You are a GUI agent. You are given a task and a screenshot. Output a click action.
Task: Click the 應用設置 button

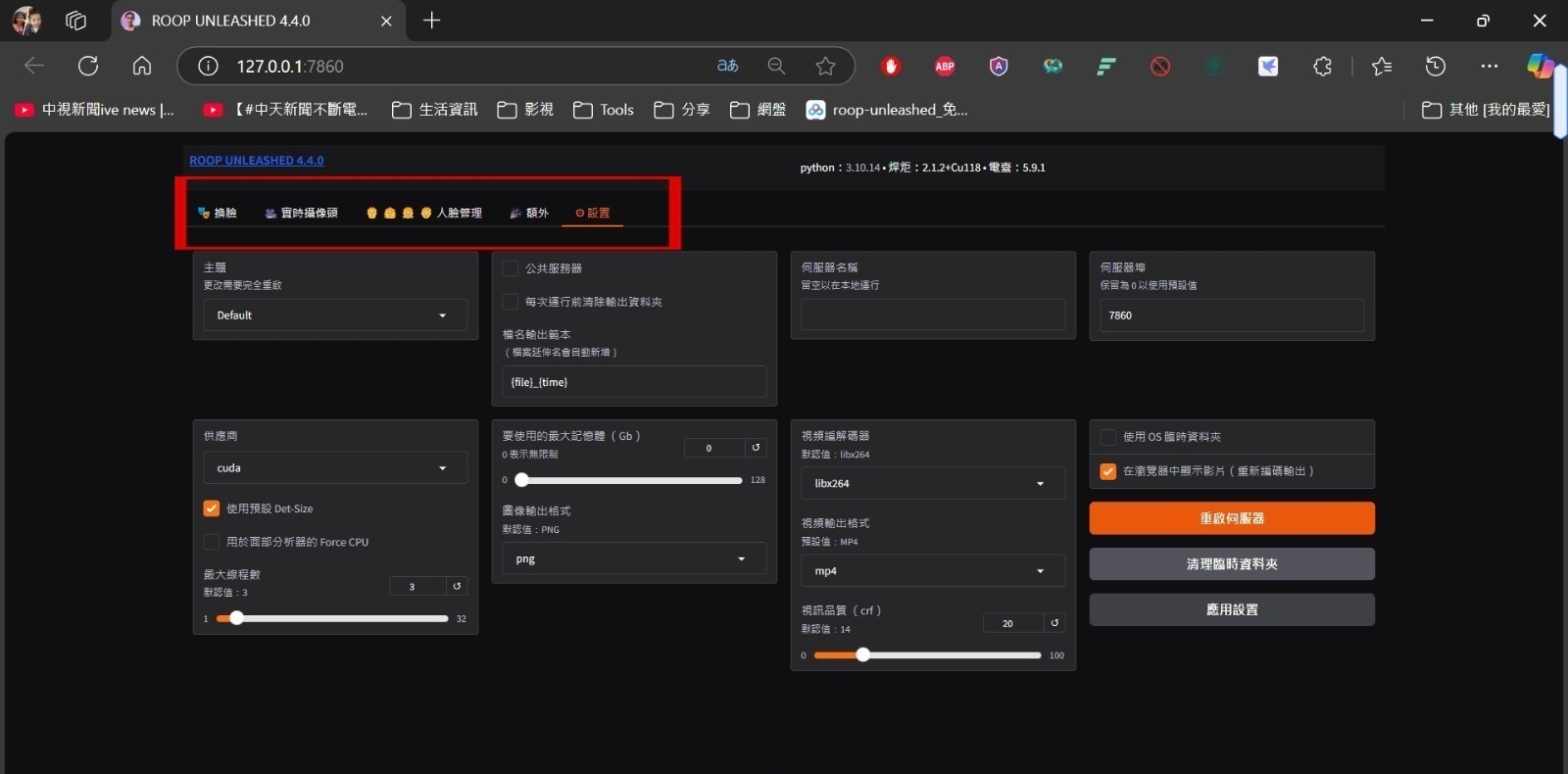1232,609
